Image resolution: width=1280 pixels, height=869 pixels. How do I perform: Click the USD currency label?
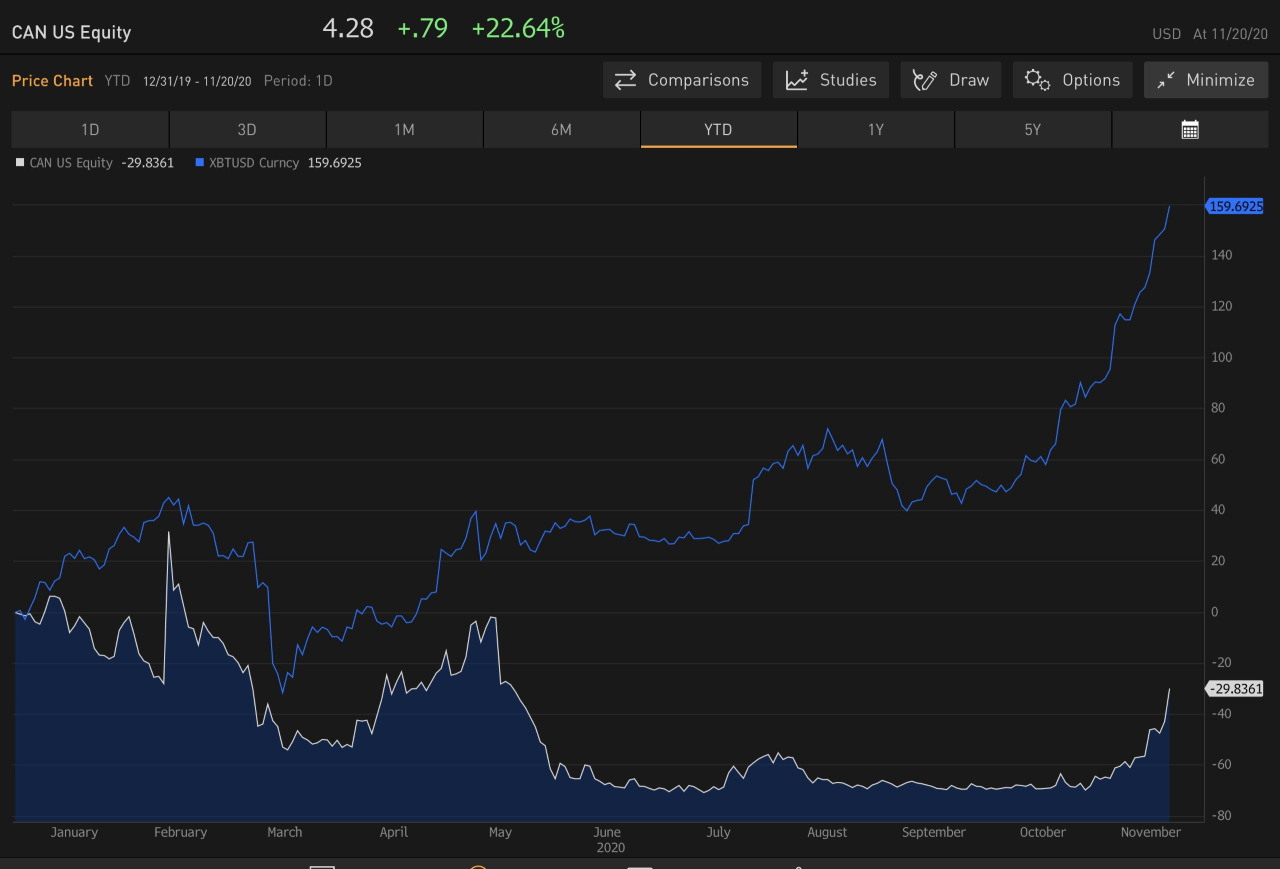pyautogui.click(x=1167, y=34)
